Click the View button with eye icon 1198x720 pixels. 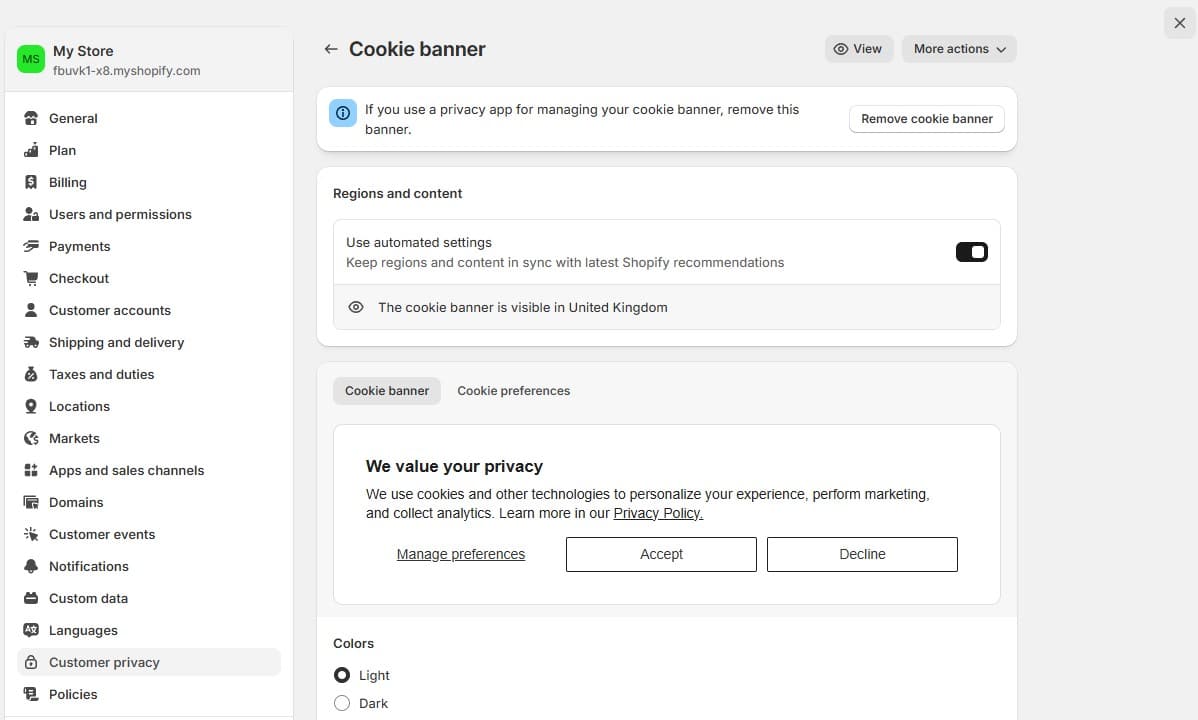coord(858,49)
